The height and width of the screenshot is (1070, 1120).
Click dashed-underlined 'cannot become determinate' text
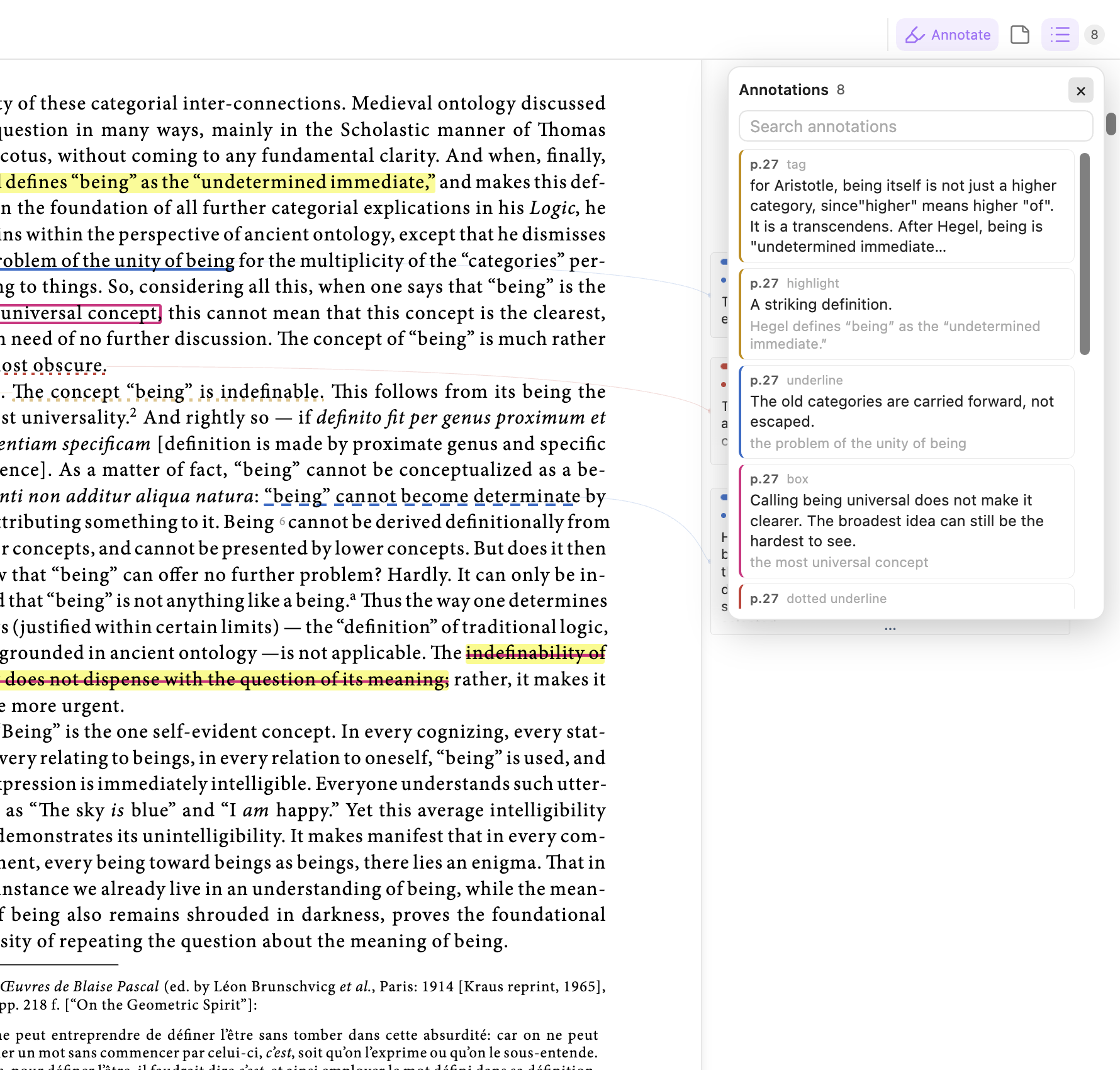(x=457, y=496)
